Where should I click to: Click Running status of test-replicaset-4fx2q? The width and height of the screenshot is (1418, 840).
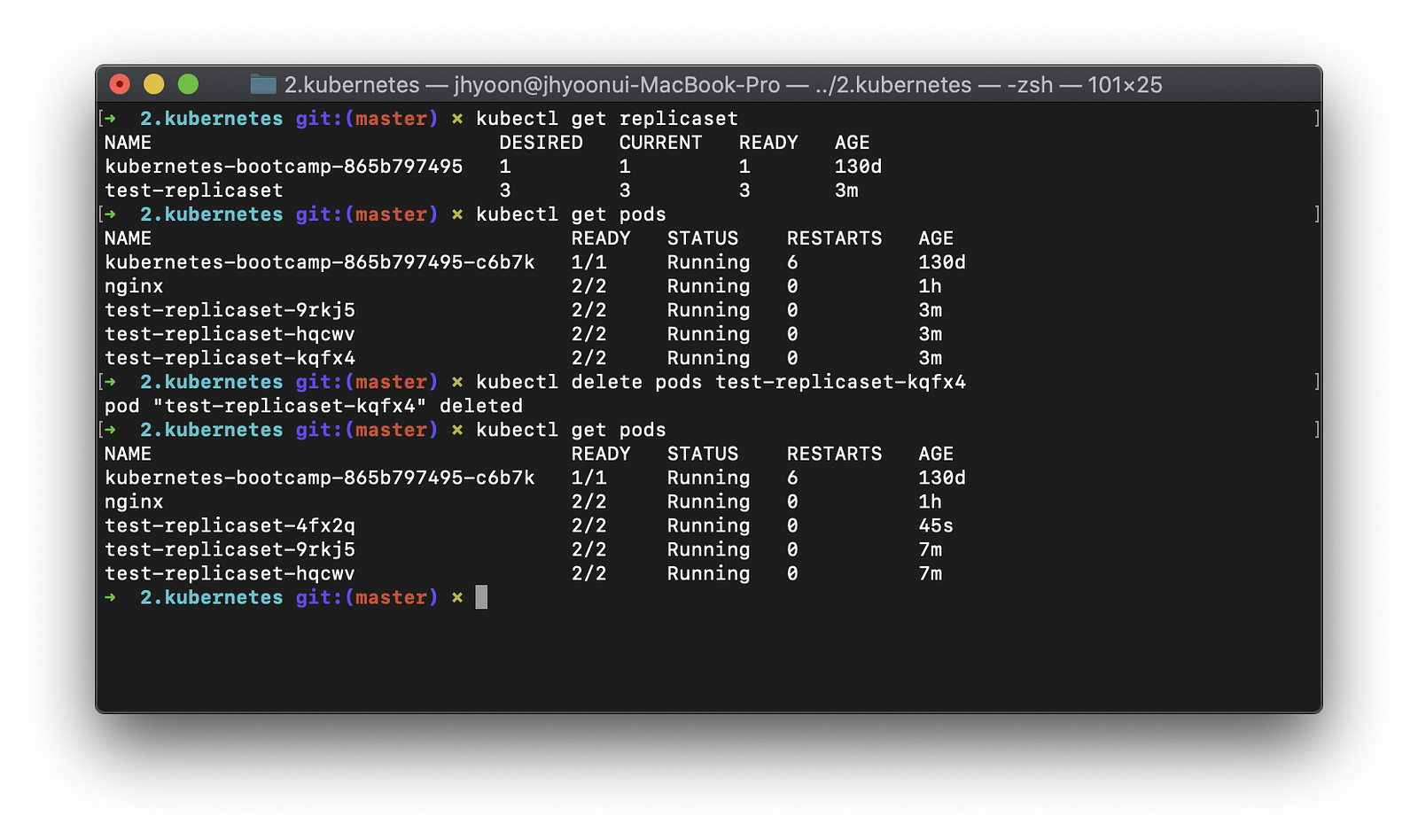coord(708,525)
